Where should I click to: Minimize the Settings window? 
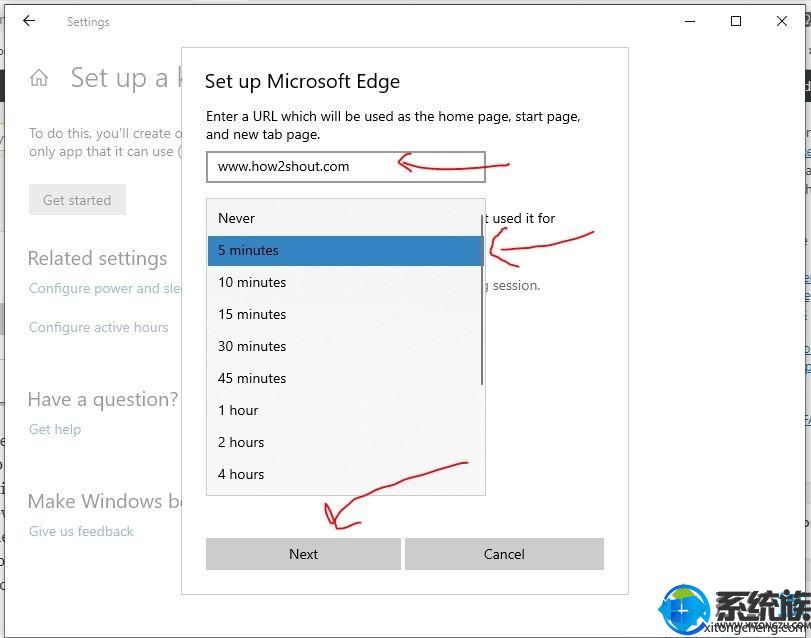689,21
